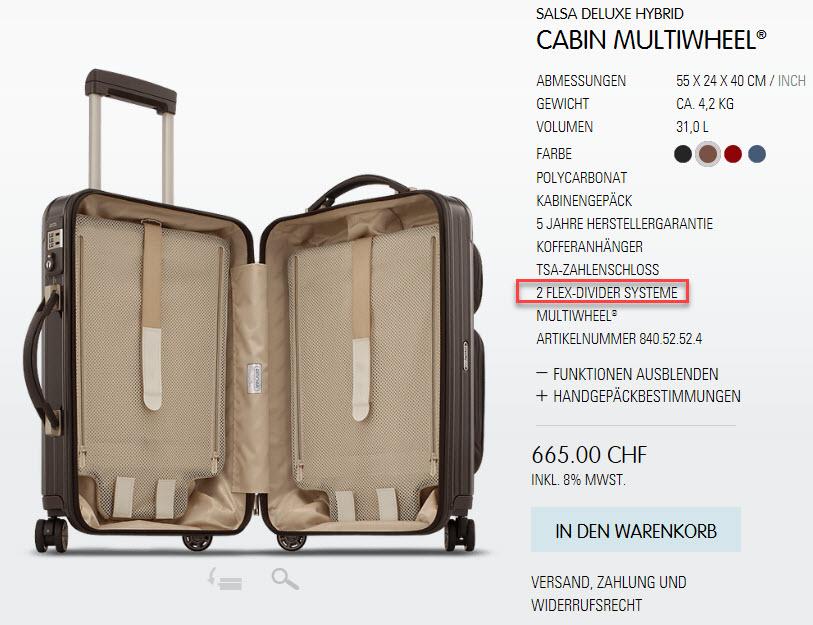Collapse Funktionen ausblenden section
Screen dimensions: 813x625
pos(627,374)
